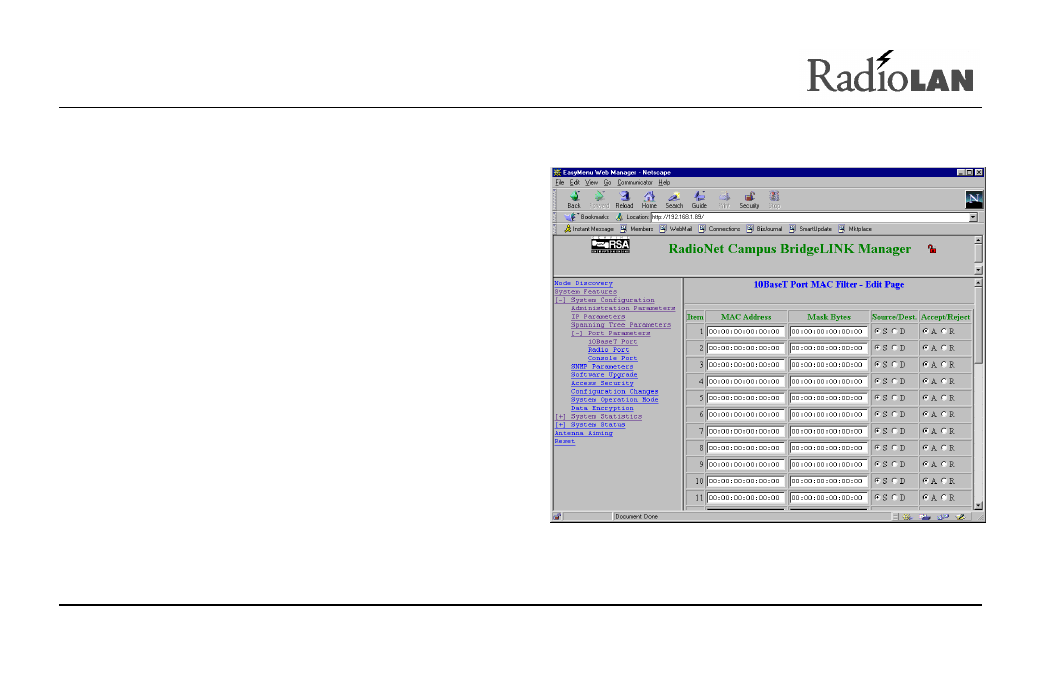This screenshot has height=673, width=1040.
Task: Click Mask Bytes field for item 8
Action: pyautogui.click(x=828, y=448)
